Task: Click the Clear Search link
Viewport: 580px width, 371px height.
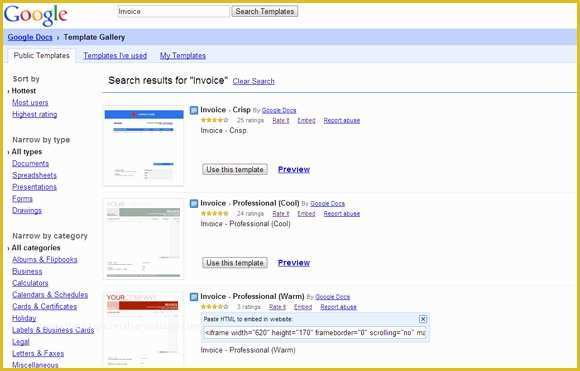Action: [253, 81]
